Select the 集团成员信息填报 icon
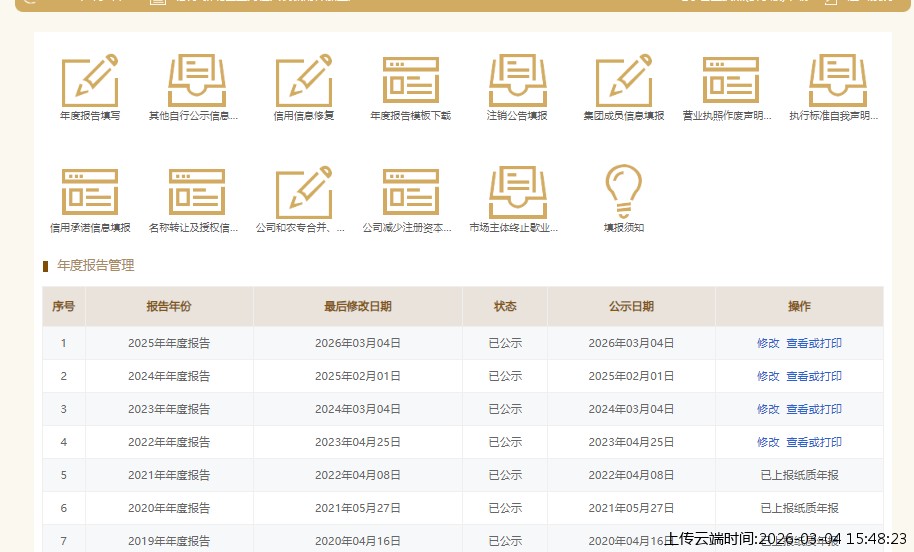Viewport: 914px width, 552px height. click(623, 81)
